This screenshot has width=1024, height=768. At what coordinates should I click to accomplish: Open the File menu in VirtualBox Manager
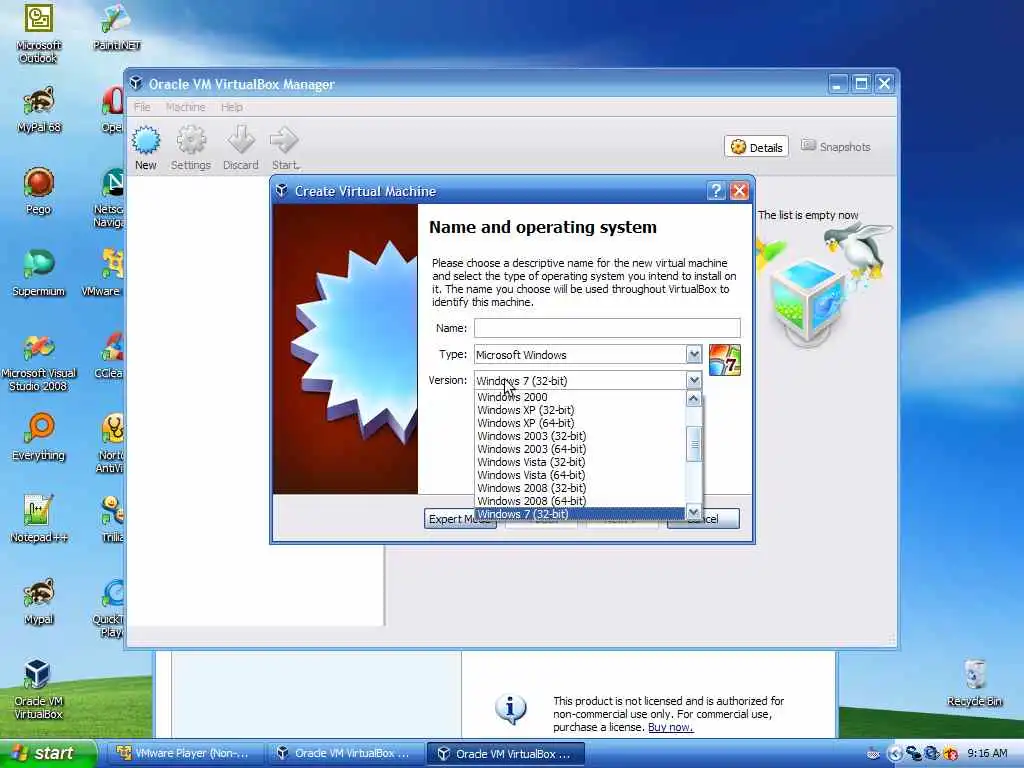[142, 107]
